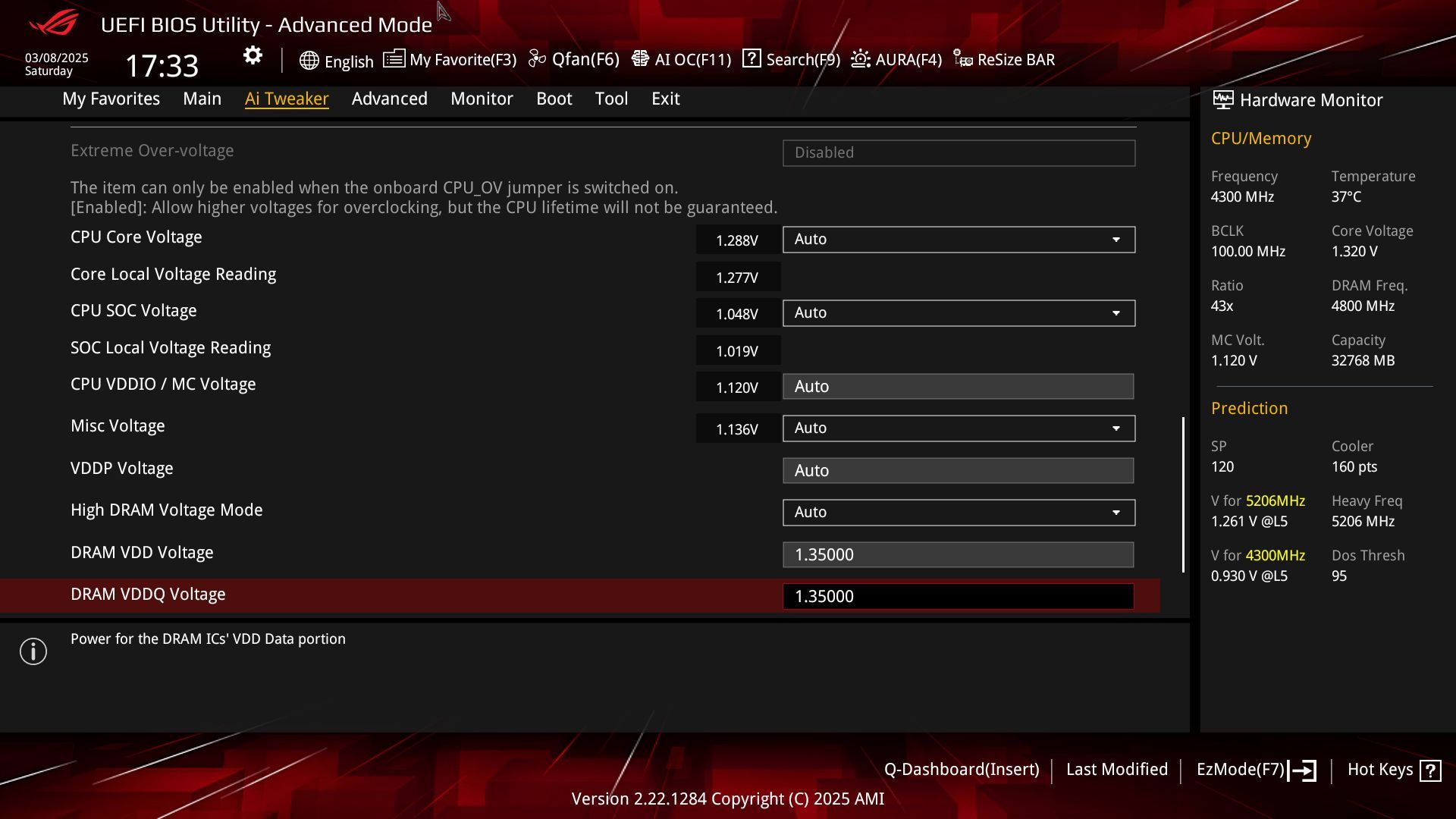Click the globe language icon
Viewport: 1456px width, 819px height.
309,61
